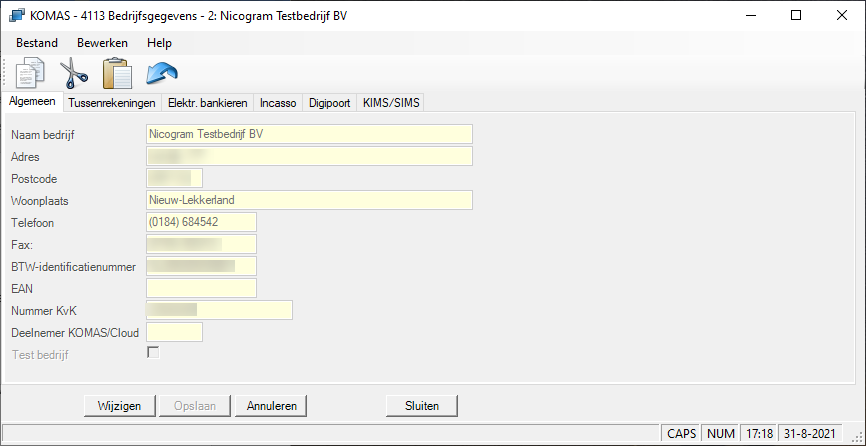Screen dimensions: 866x446
Task: Click the Telefoon field with (0184) 684542
Action: coord(202,222)
